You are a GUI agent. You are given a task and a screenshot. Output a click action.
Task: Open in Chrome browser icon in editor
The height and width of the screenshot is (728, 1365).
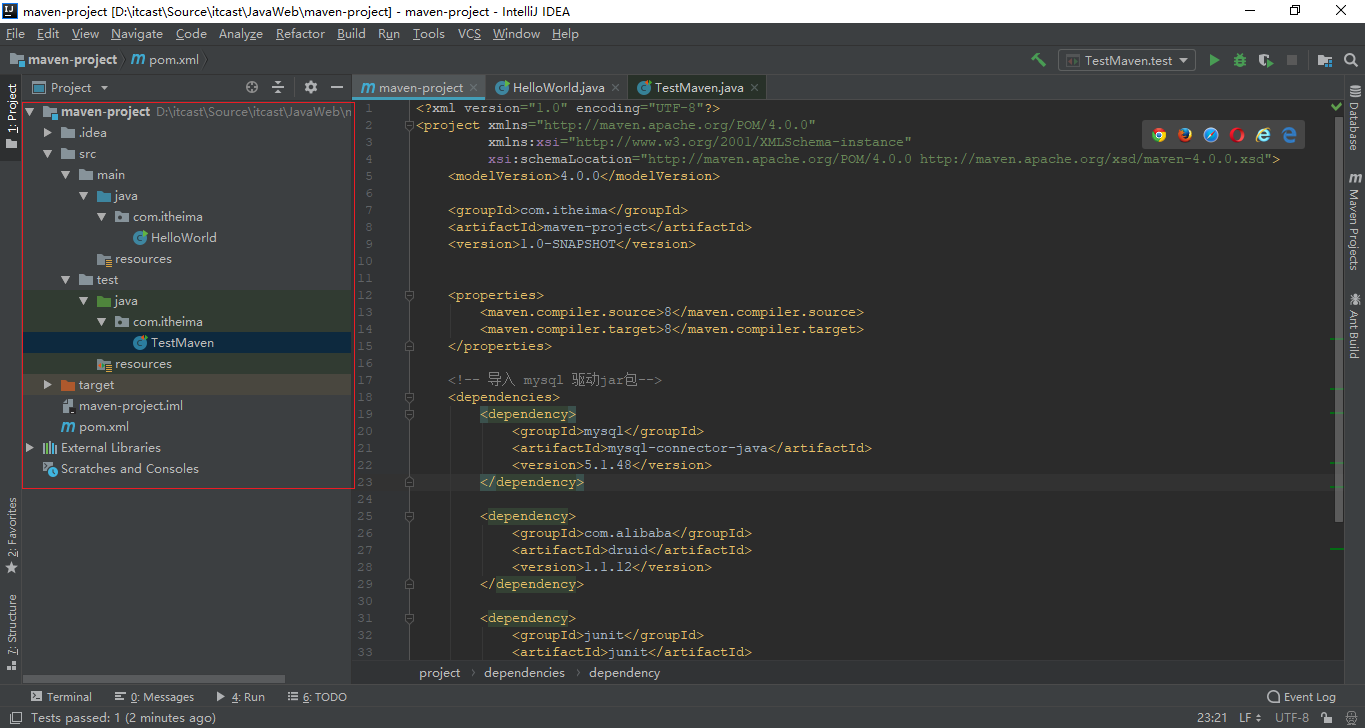pyautogui.click(x=1159, y=135)
